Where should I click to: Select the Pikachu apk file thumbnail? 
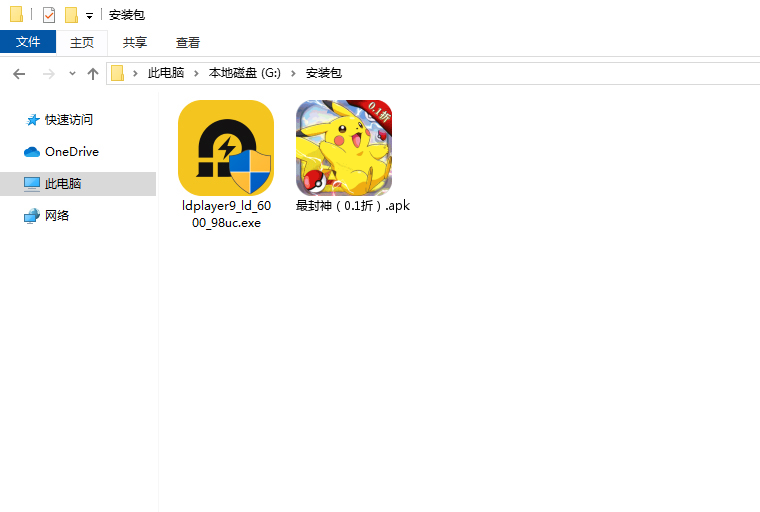344,148
